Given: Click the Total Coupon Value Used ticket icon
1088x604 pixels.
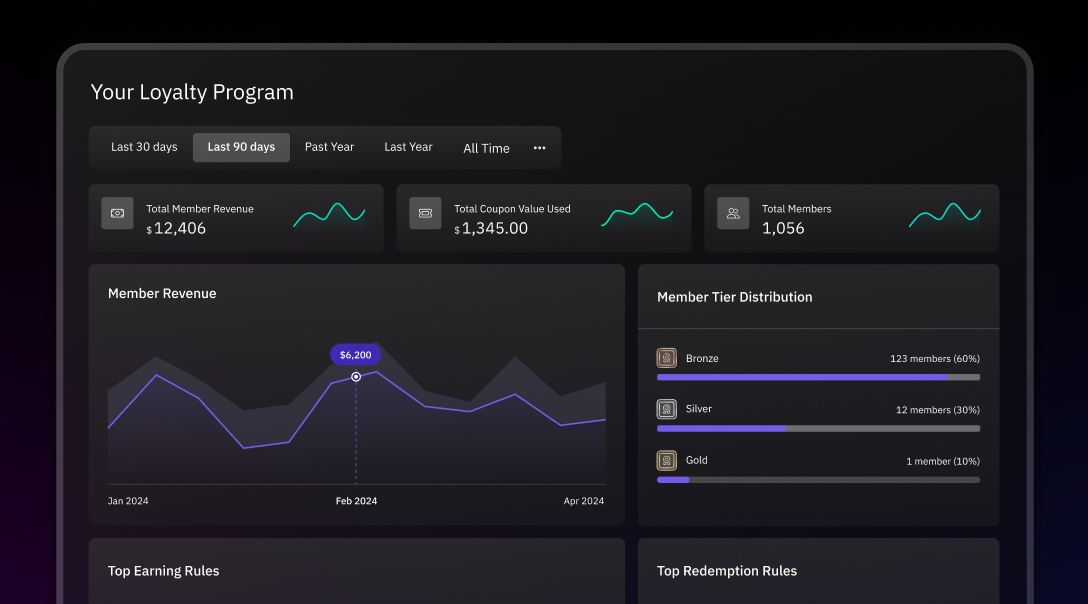Looking at the screenshot, I should (425, 213).
